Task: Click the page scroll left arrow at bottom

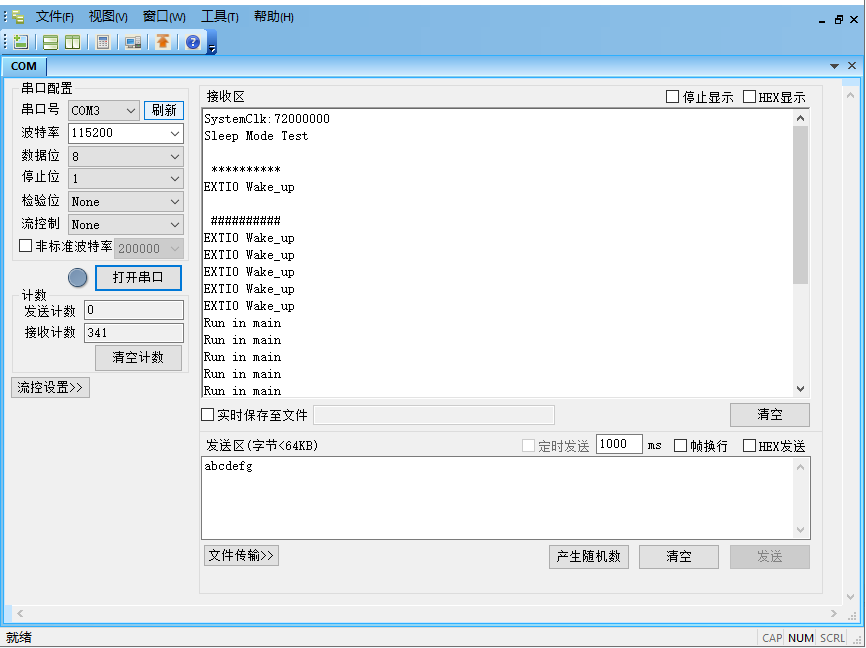Action: [20, 613]
